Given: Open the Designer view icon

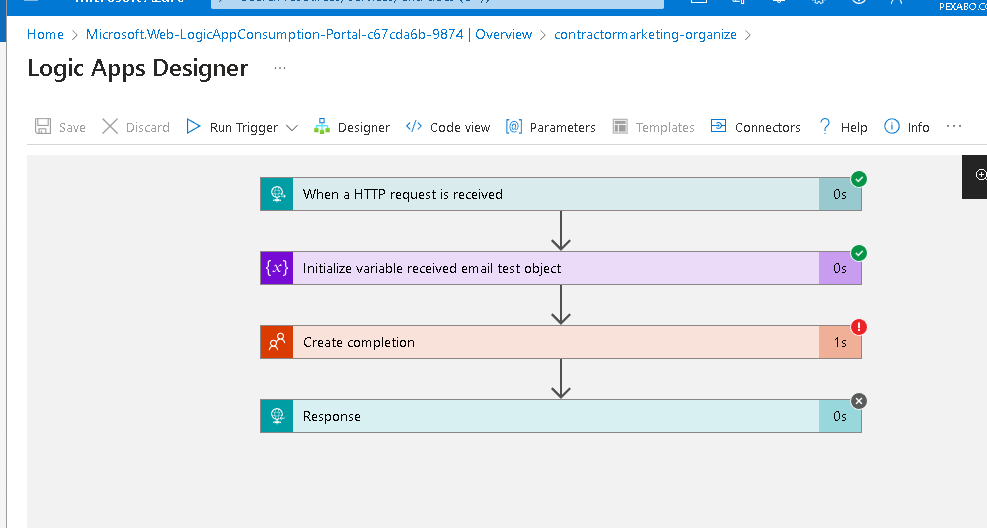Looking at the screenshot, I should coord(322,126).
